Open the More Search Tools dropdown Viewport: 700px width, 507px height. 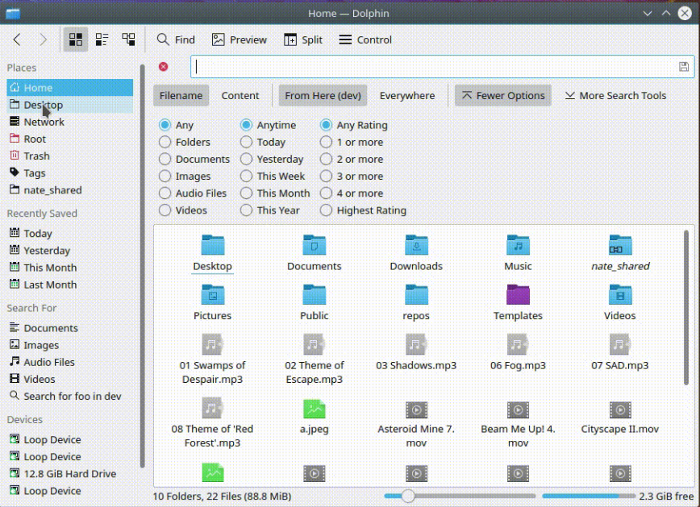pyautogui.click(x=615, y=96)
